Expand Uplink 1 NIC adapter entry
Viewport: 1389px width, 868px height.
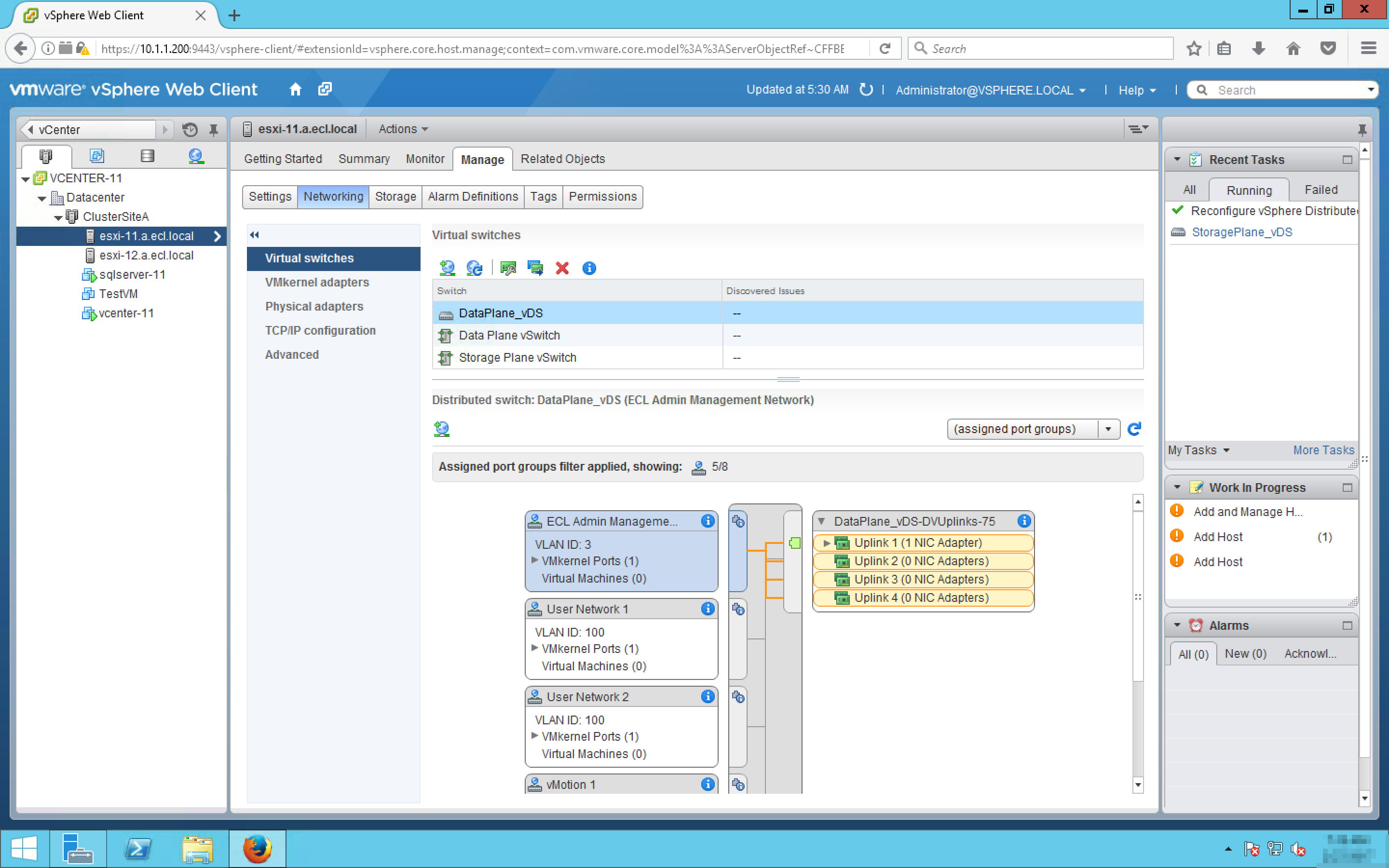coord(827,542)
